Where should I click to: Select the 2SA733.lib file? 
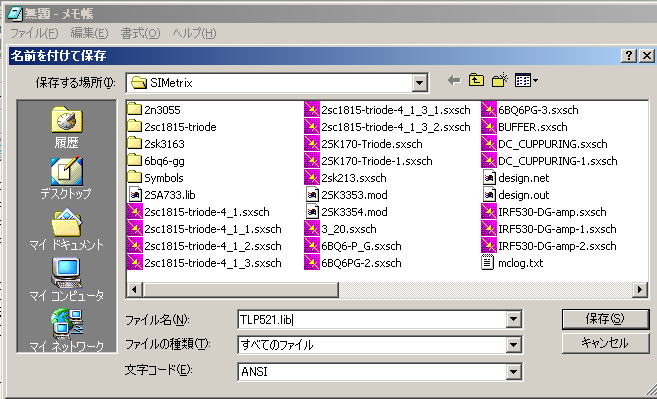[x=161, y=195]
